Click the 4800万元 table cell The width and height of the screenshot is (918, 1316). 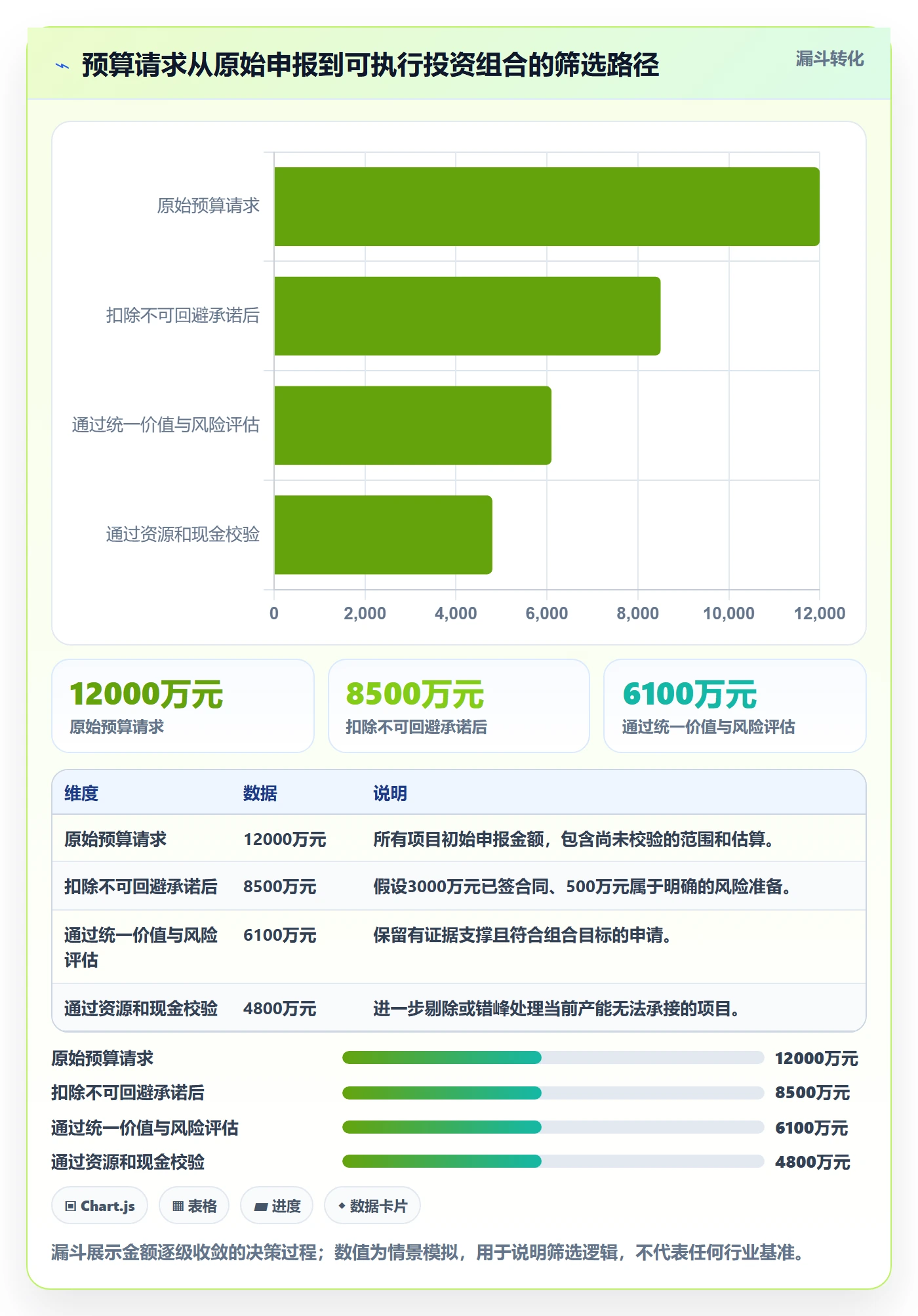tap(280, 1008)
